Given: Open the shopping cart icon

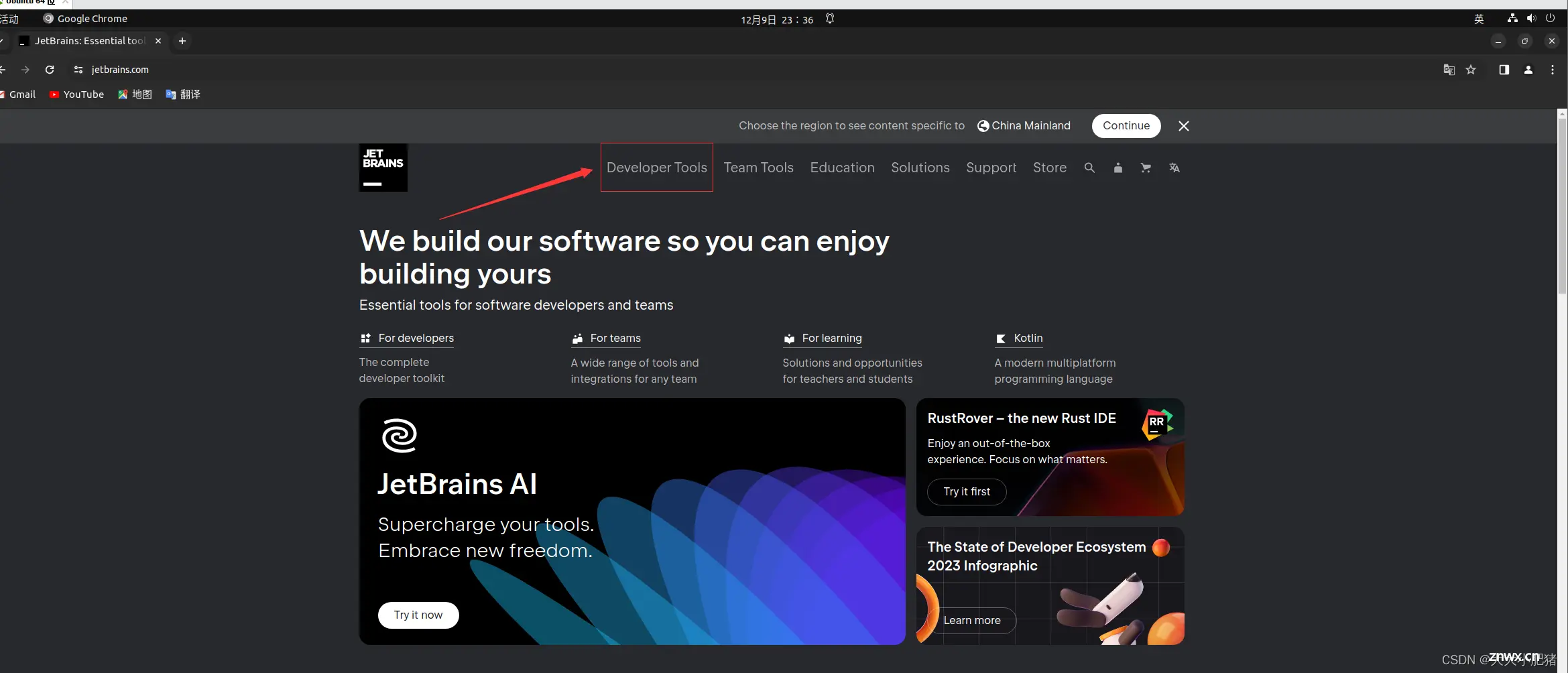Looking at the screenshot, I should 1146,168.
